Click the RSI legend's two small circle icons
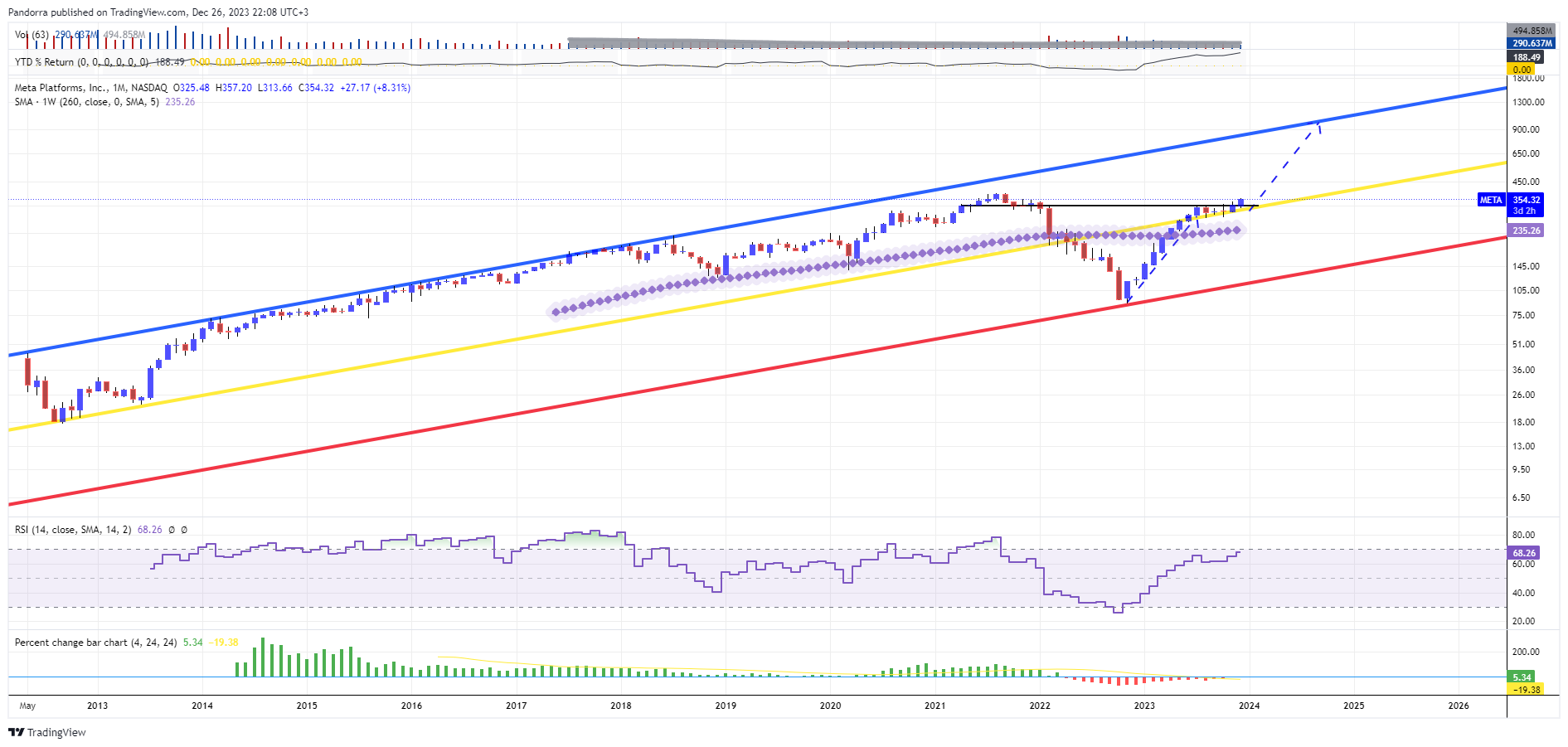Screen dimensions: 1568x747 click(177, 530)
